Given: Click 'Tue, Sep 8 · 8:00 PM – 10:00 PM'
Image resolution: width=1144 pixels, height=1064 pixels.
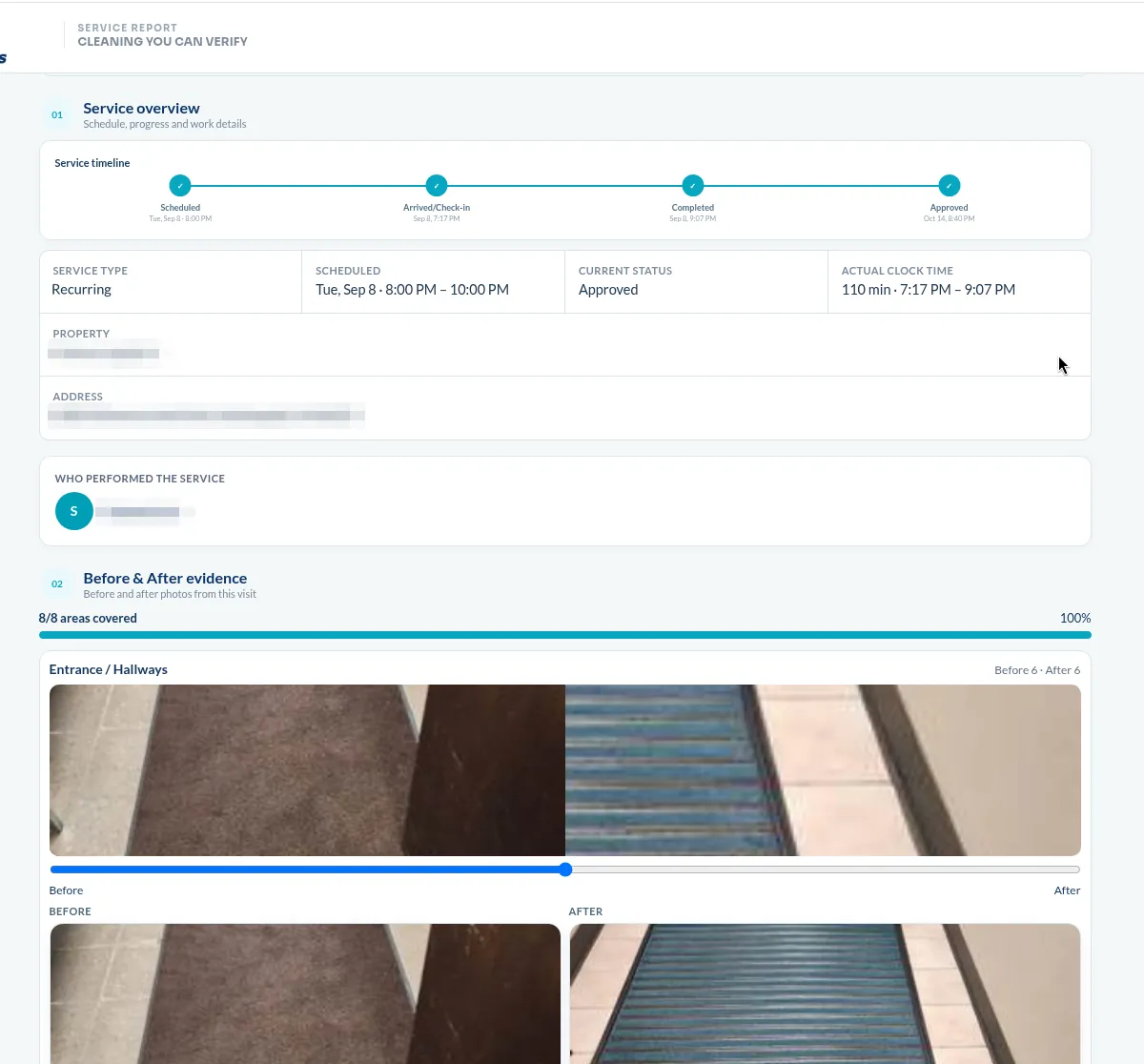Looking at the screenshot, I should [412, 290].
